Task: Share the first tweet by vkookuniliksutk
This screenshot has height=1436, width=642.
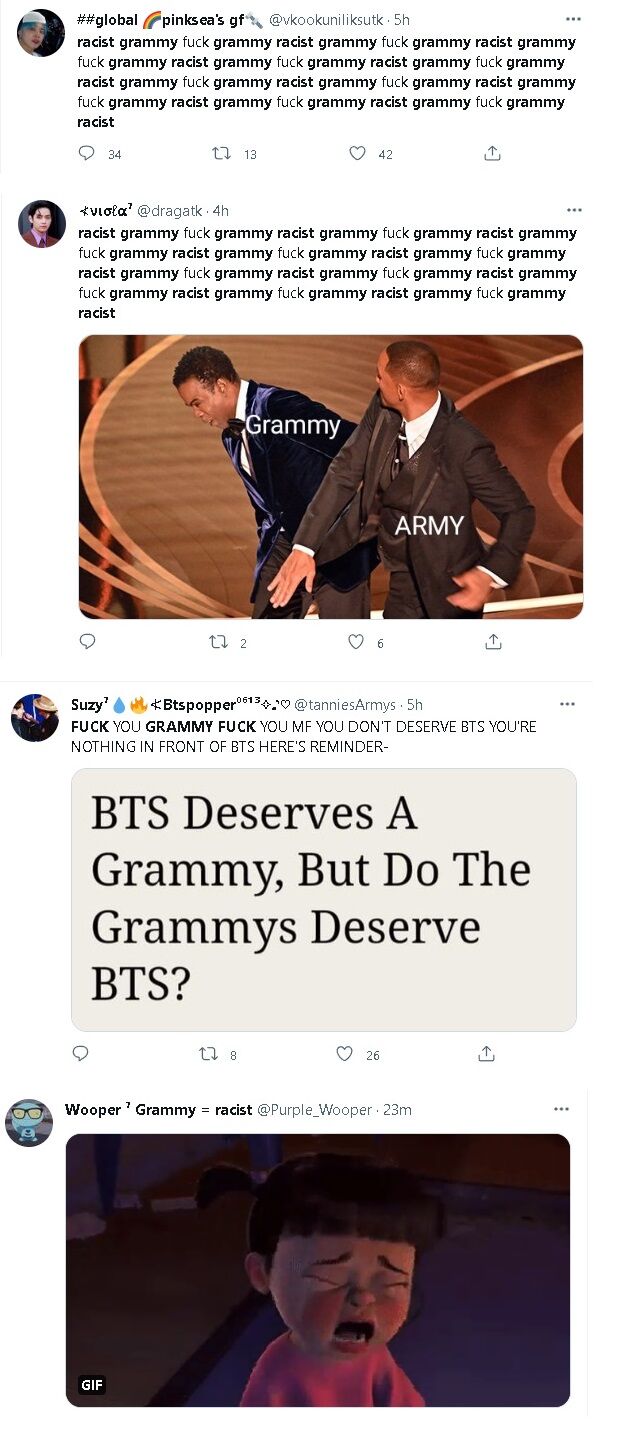Action: point(492,153)
